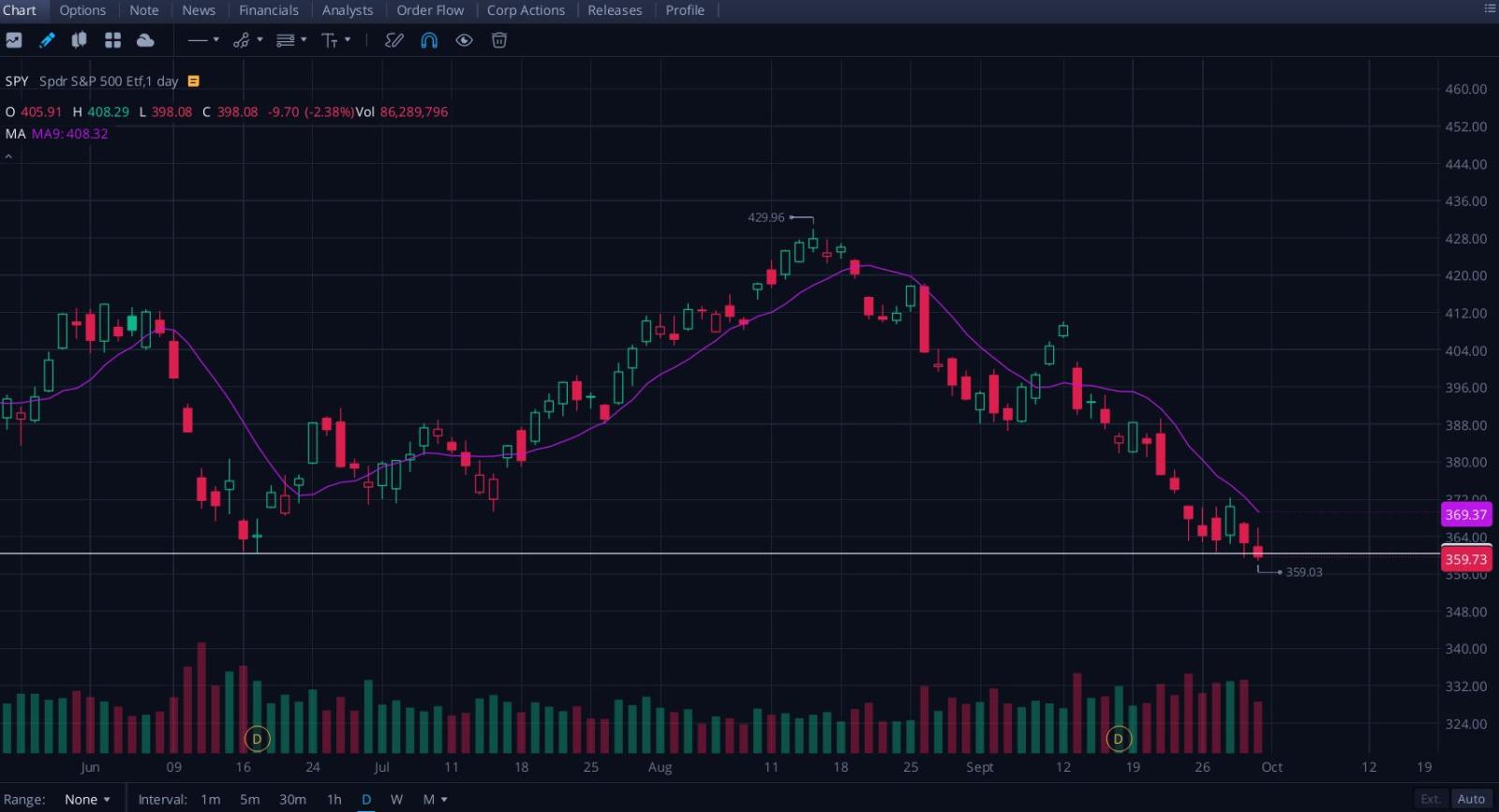Collapse the indicator legend caret
The height and width of the screenshot is (812, 1499).
tap(8, 156)
